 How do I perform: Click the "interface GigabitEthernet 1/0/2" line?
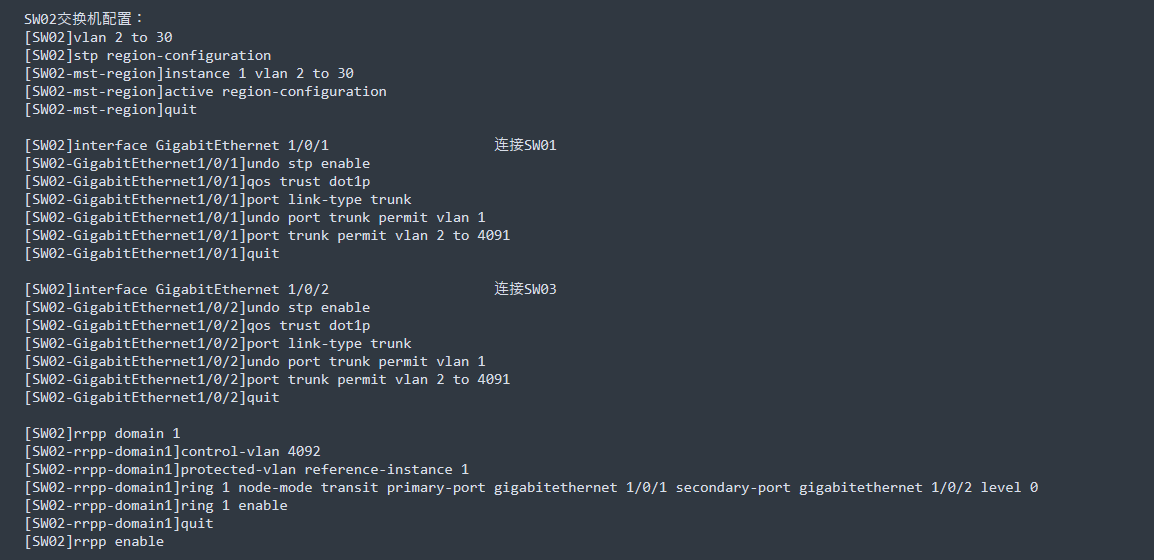coord(177,289)
